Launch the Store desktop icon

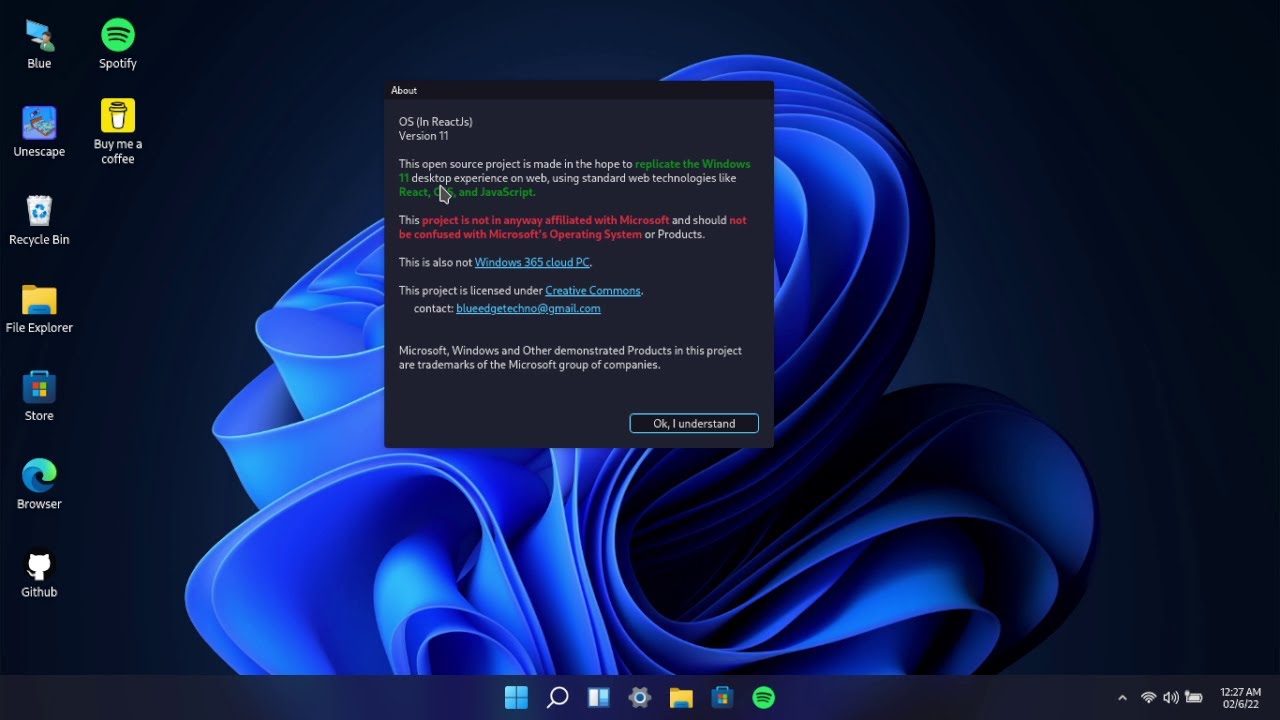tap(39, 396)
